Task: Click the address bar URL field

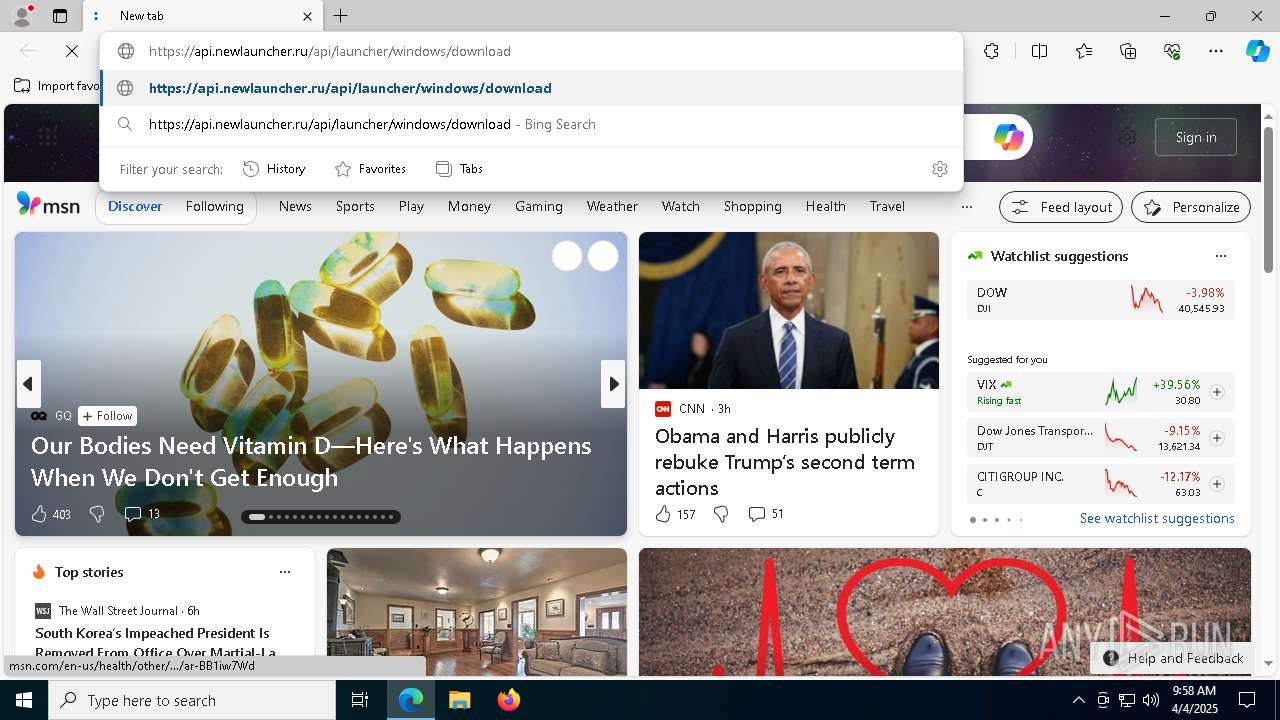Action: [x=531, y=51]
